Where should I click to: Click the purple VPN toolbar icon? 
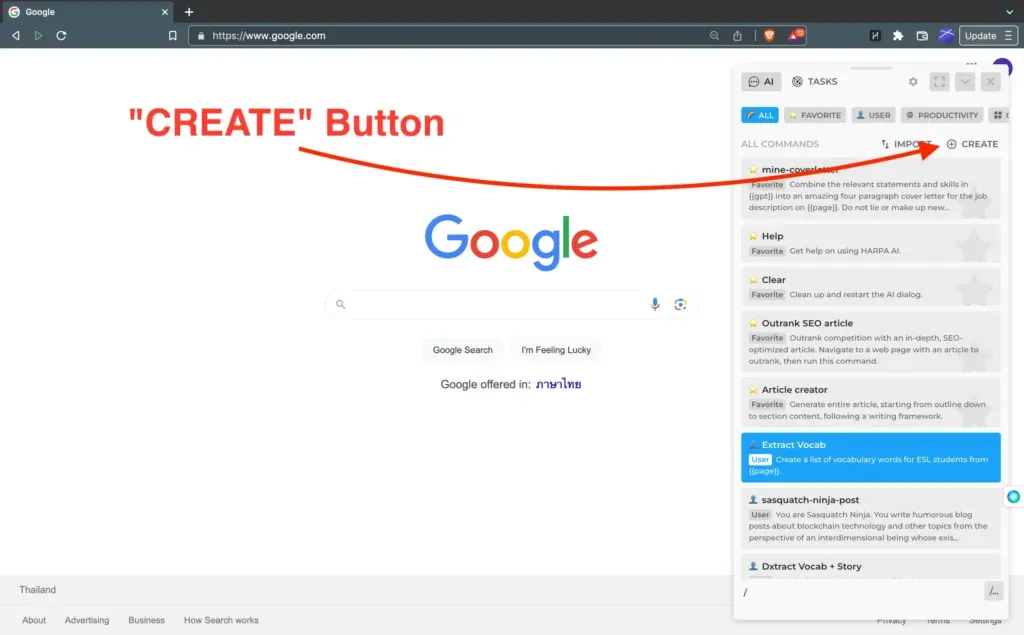[946, 35]
